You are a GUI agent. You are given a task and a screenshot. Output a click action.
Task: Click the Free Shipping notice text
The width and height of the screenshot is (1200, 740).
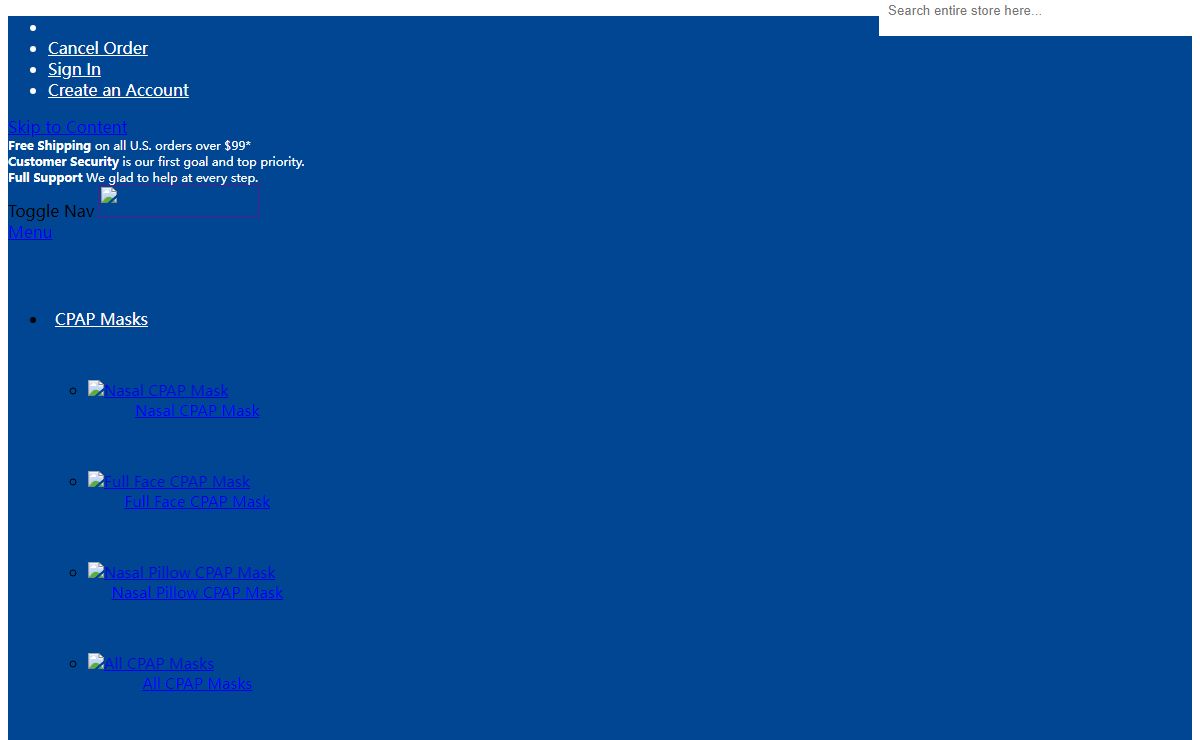pos(129,146)
